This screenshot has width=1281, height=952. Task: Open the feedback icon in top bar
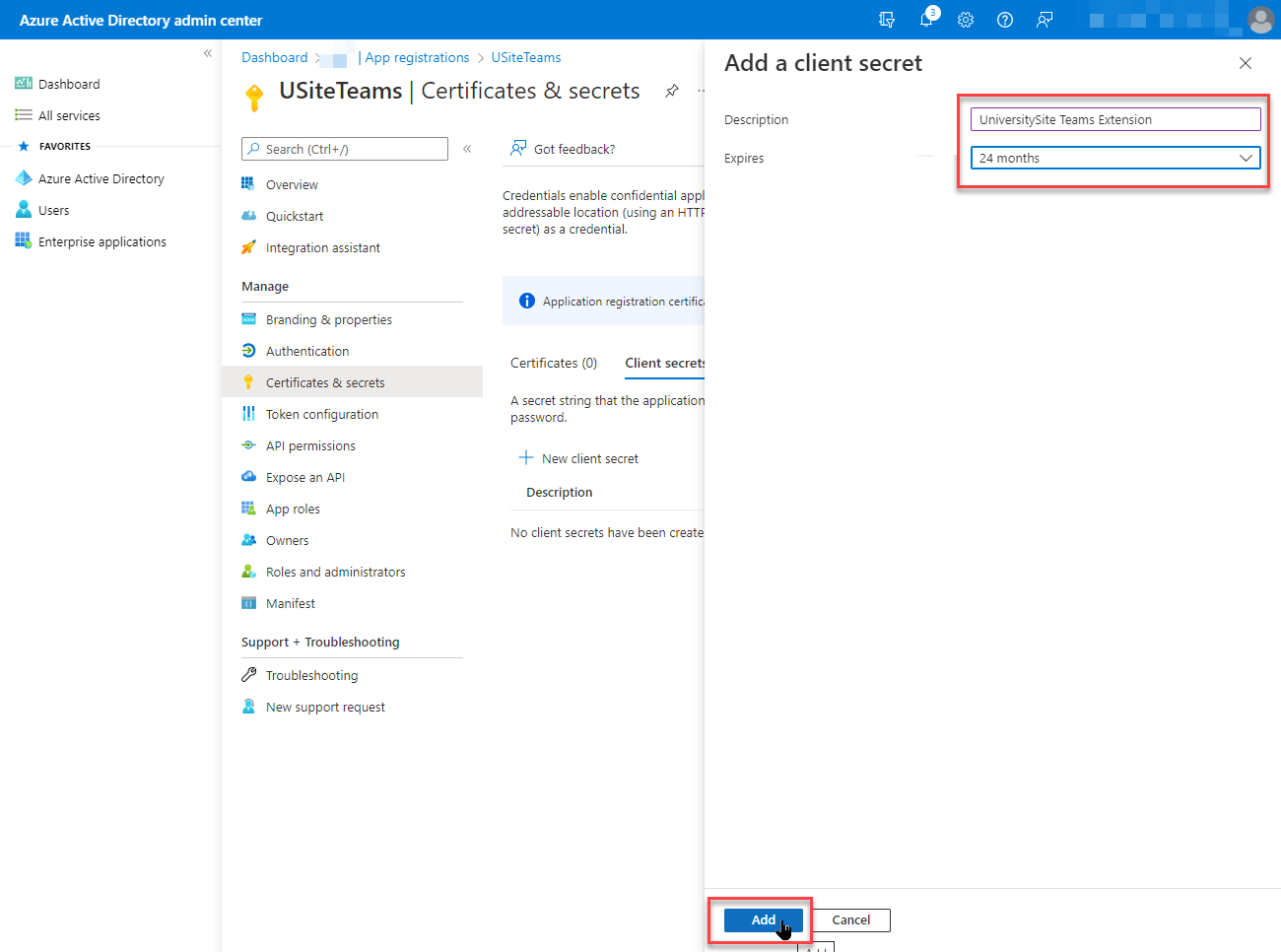[1045, 20]
